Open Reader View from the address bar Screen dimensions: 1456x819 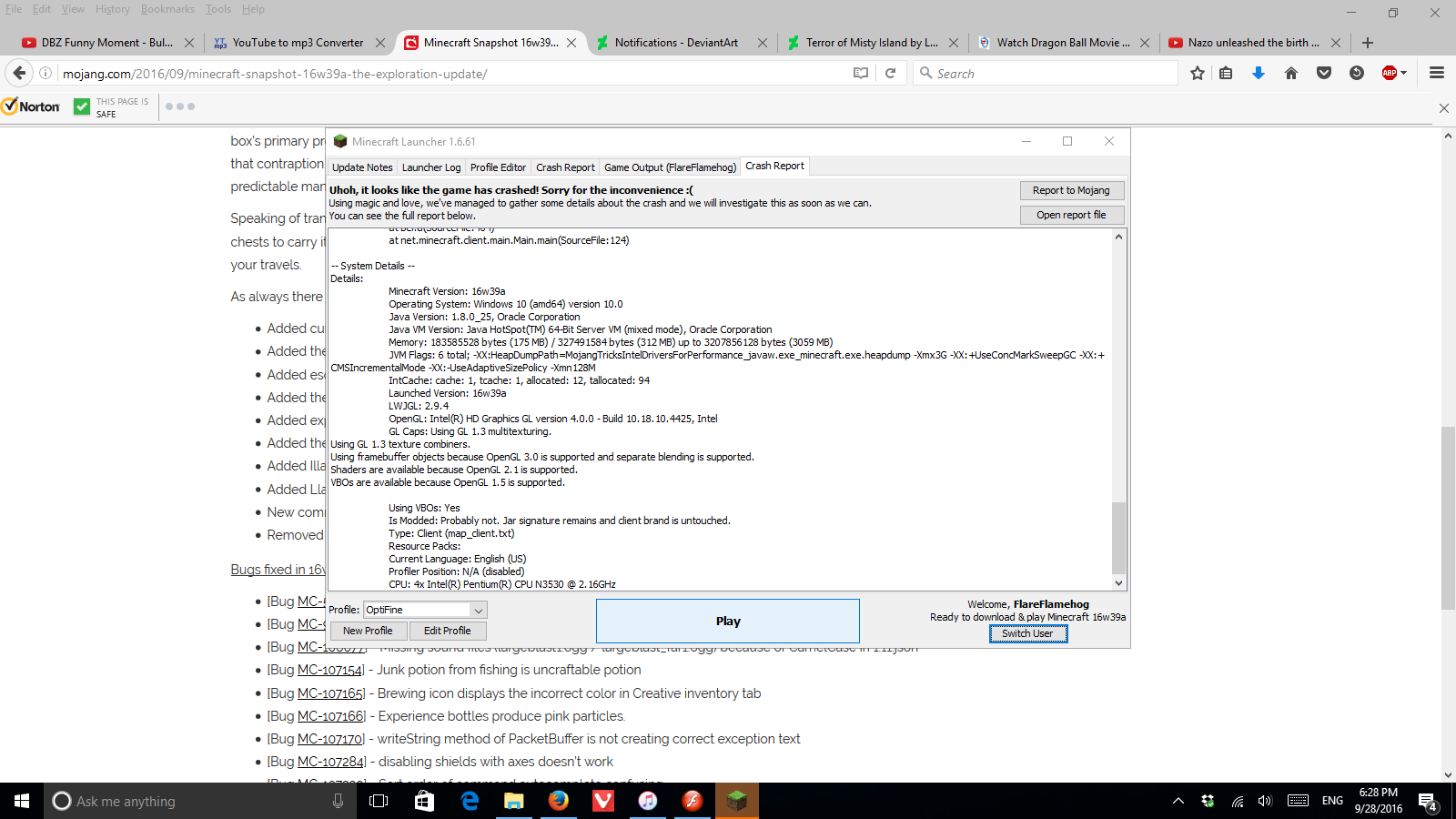[x=861, y=73]
